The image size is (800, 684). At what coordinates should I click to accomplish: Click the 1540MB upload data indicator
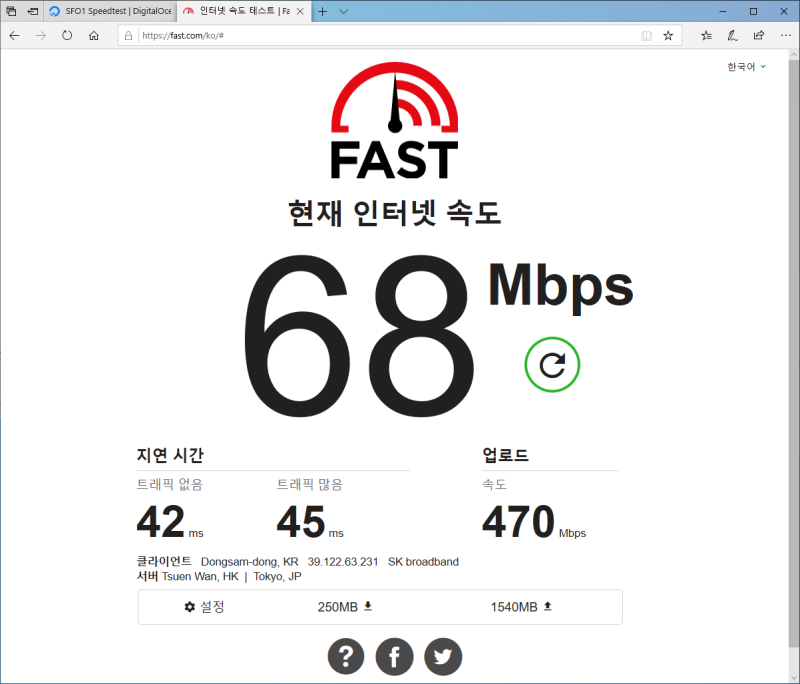521,606
